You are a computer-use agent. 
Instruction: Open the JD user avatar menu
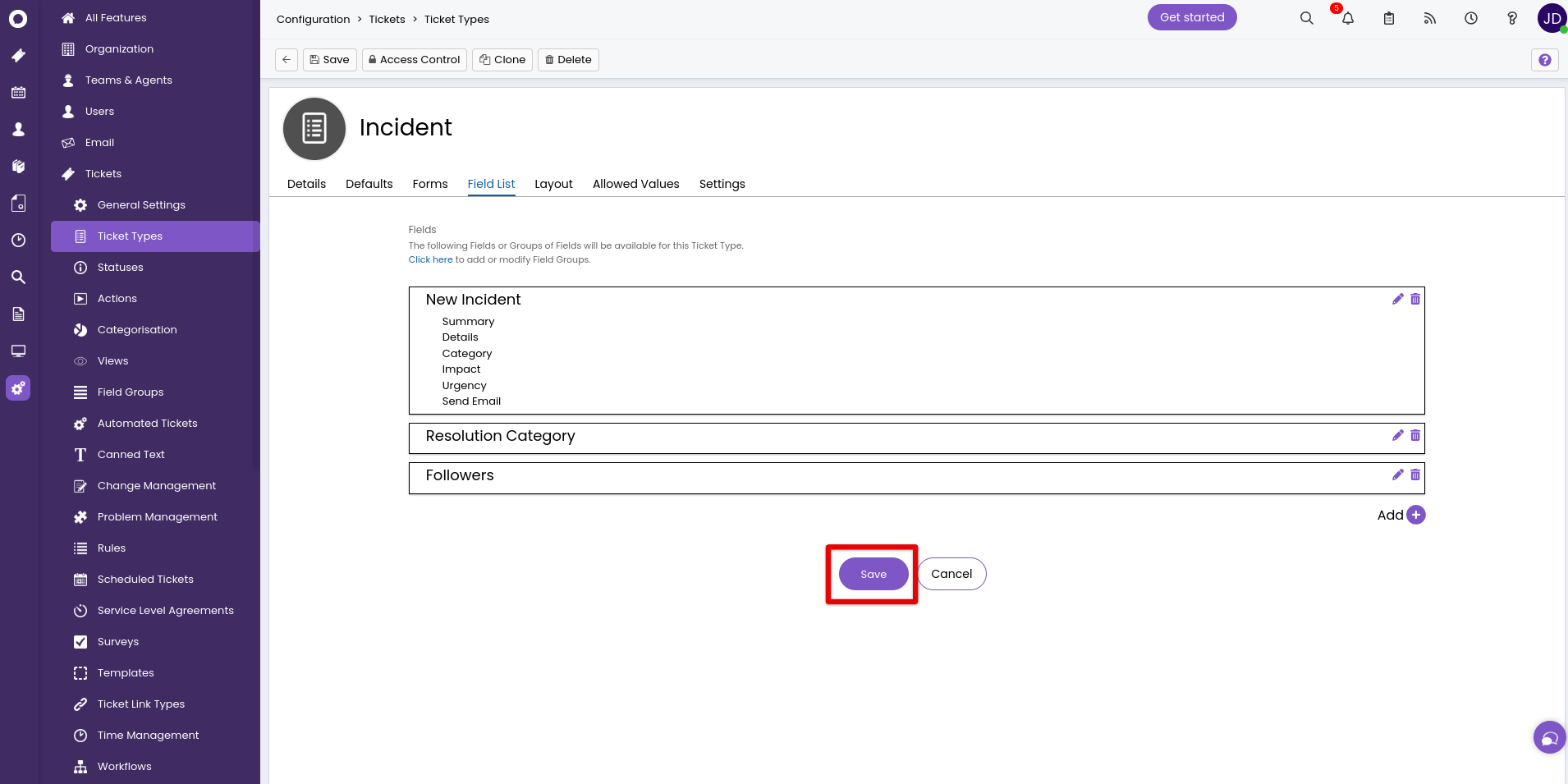[x=1550, y=17]
